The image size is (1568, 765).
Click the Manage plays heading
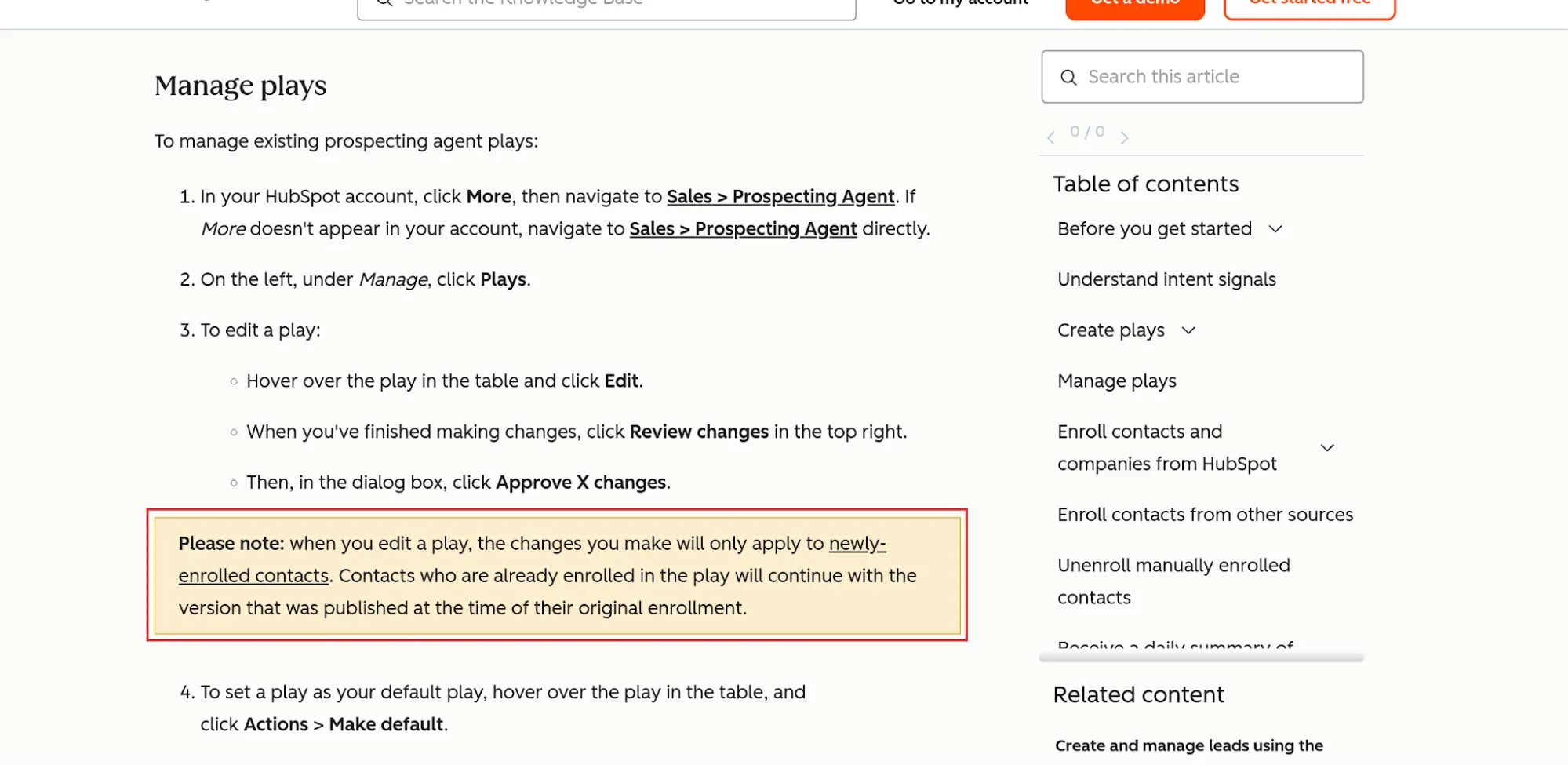pos(240,86)
